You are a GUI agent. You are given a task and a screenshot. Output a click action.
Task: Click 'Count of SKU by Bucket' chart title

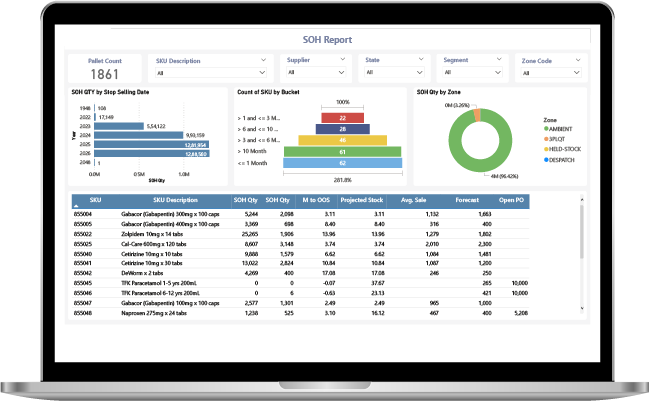268,92
